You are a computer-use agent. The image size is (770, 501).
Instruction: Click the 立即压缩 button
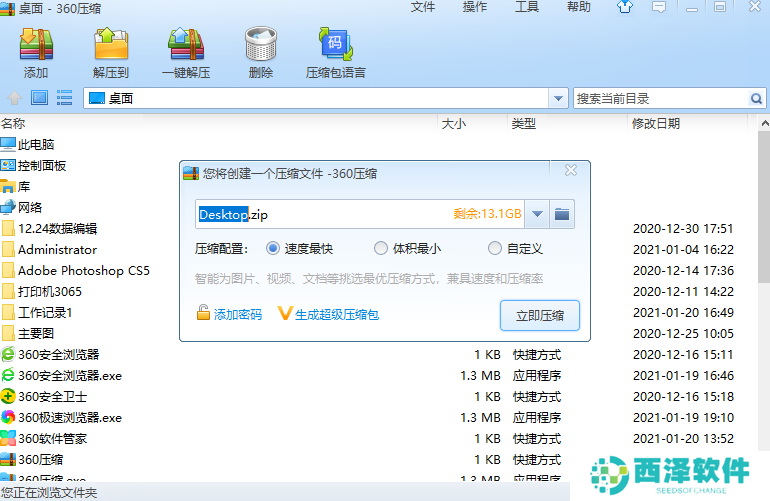click(539, 316)
